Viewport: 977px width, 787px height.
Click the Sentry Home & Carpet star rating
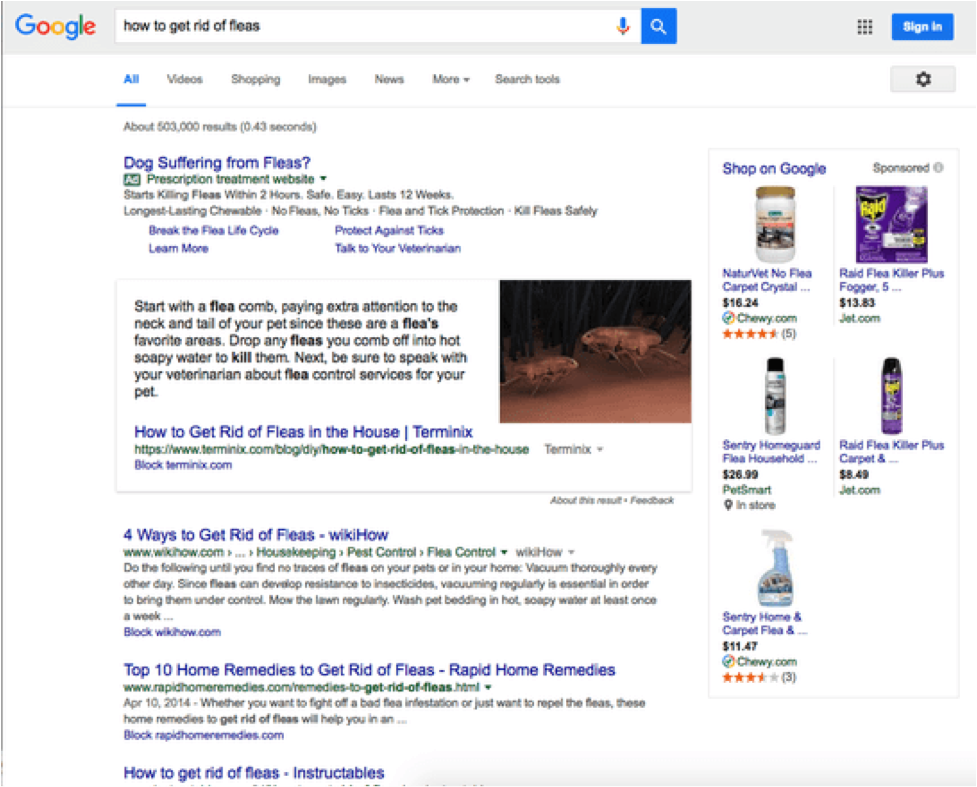click(x=750, y=678)
